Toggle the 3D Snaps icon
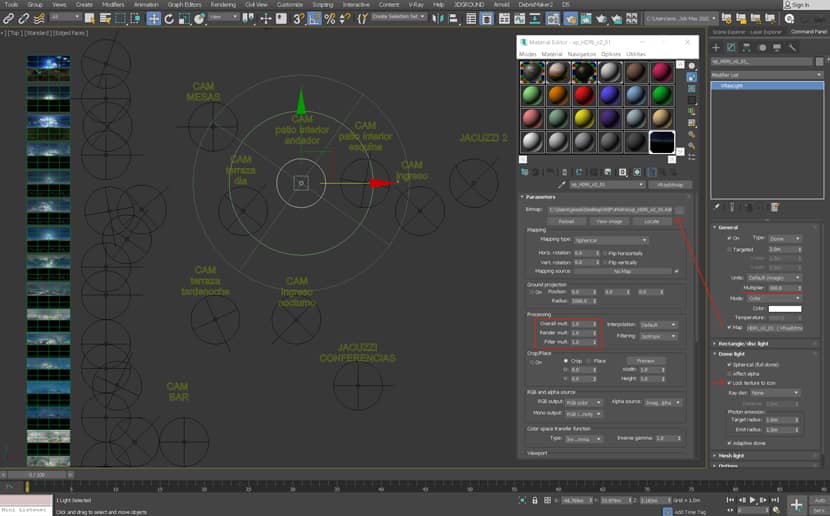This screenshot has width=830, height=516. (299, 19)
